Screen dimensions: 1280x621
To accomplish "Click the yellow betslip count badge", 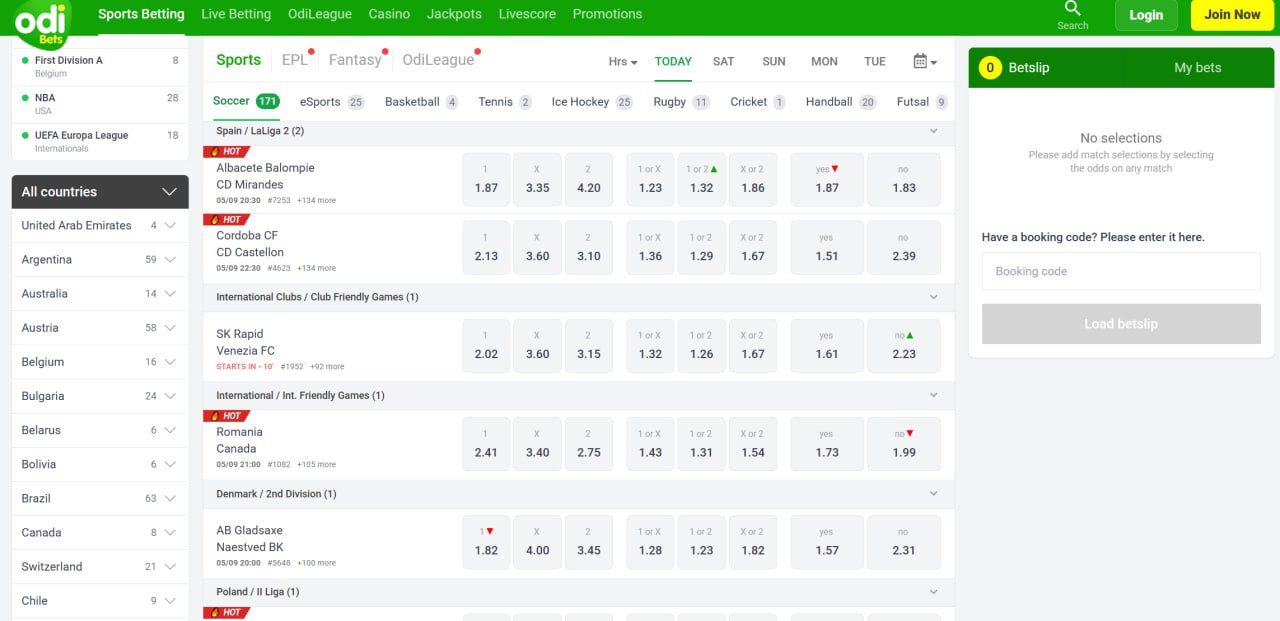I will [x=990, y=68].
